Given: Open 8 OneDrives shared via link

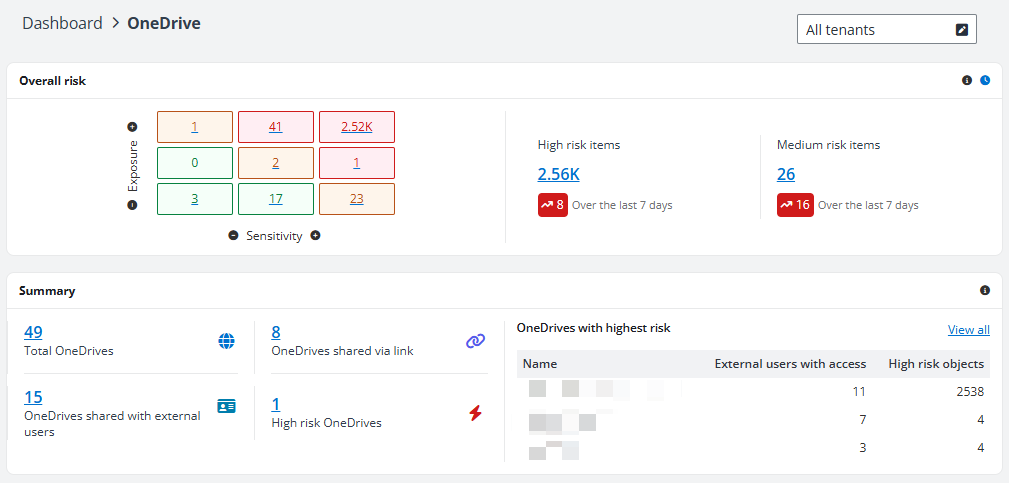Looking at the screenshot, I should pyautogui.click(x=276, y=332).
